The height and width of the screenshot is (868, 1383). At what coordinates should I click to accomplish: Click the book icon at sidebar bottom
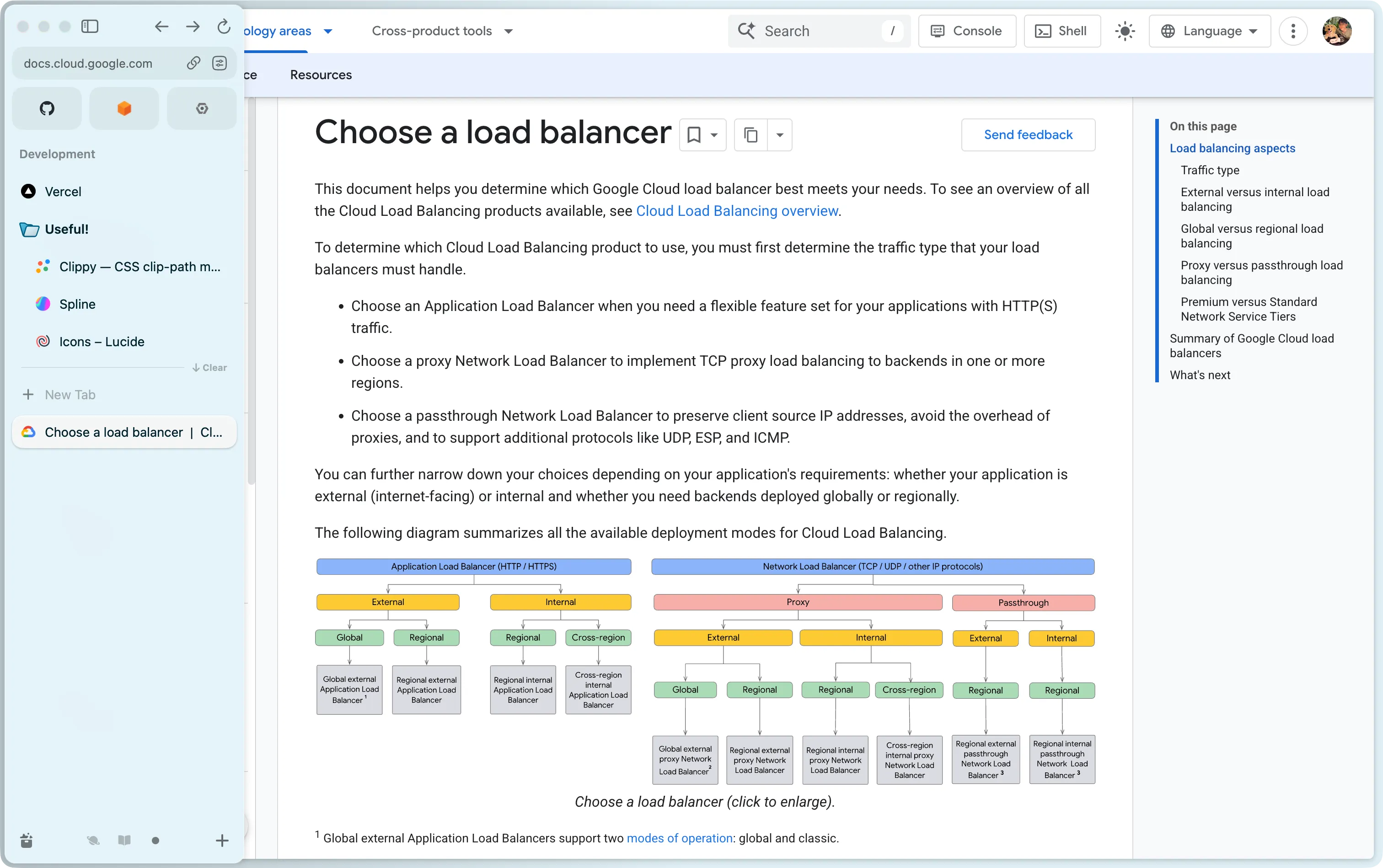(124, 841)
